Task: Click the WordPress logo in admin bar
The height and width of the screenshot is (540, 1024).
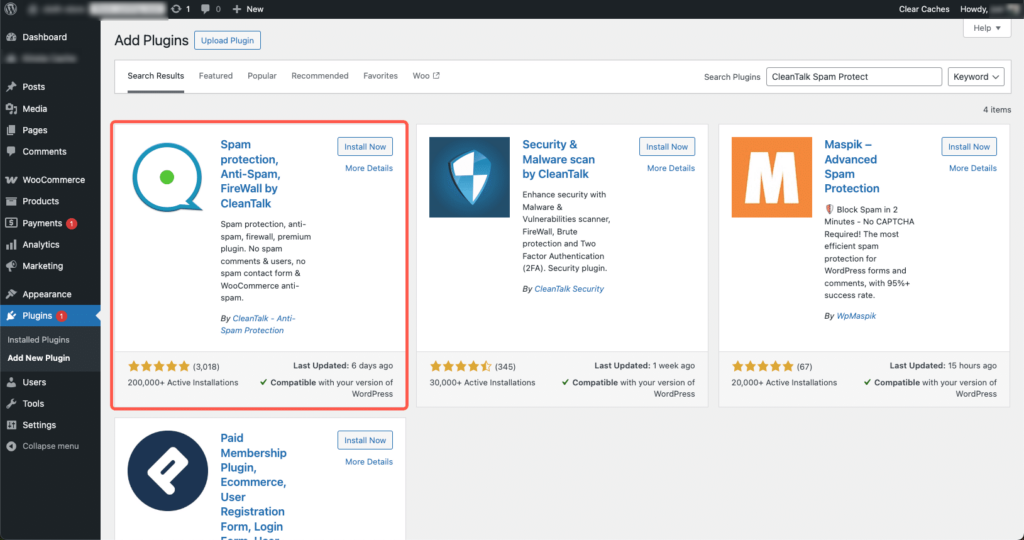Action: pyautogui.click(x=11, y=9)
